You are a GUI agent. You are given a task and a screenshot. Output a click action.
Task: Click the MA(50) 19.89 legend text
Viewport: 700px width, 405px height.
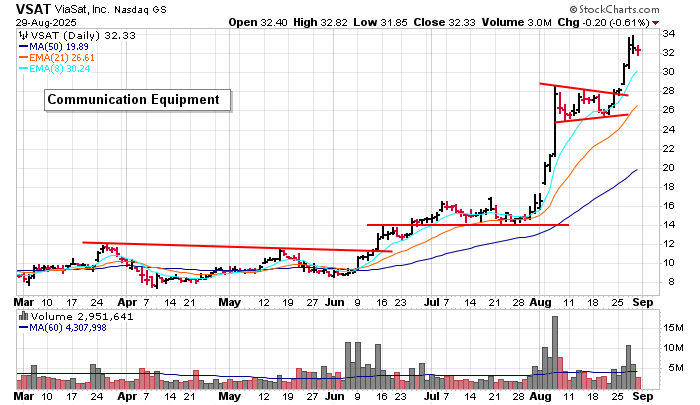pyautogui.click(x=58, y=47)
